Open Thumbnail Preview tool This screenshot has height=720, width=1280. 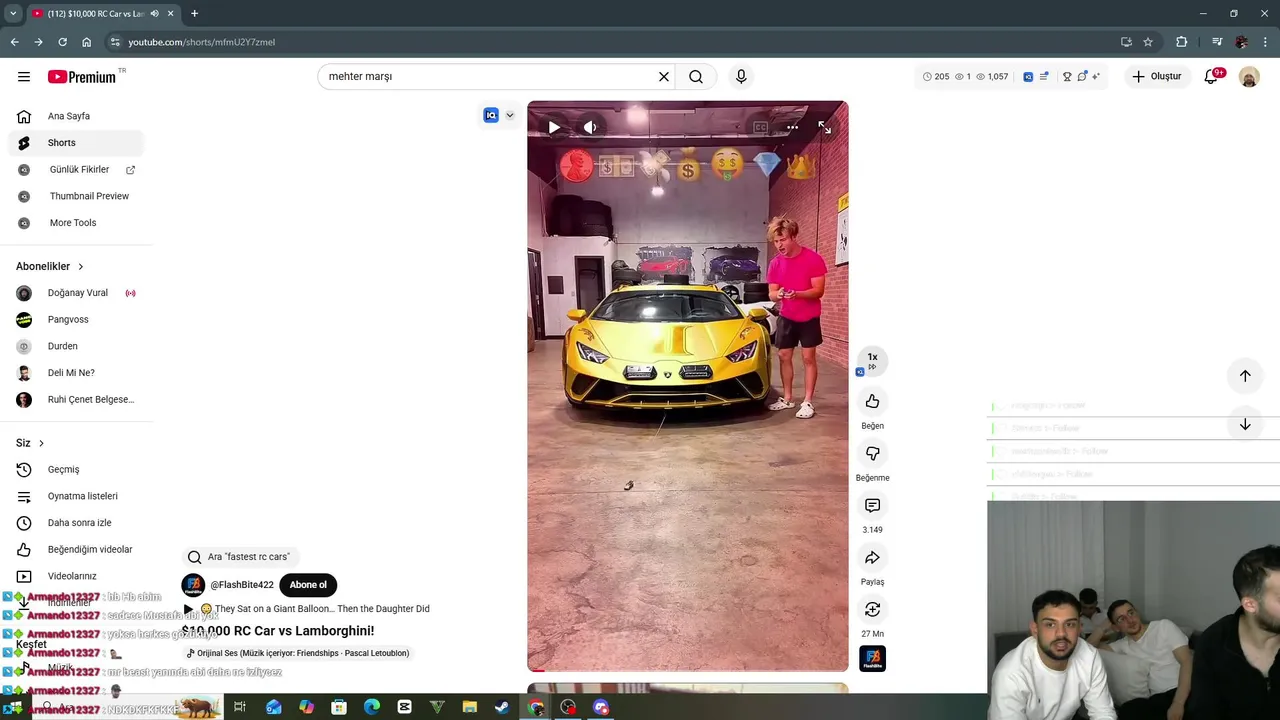76,196
